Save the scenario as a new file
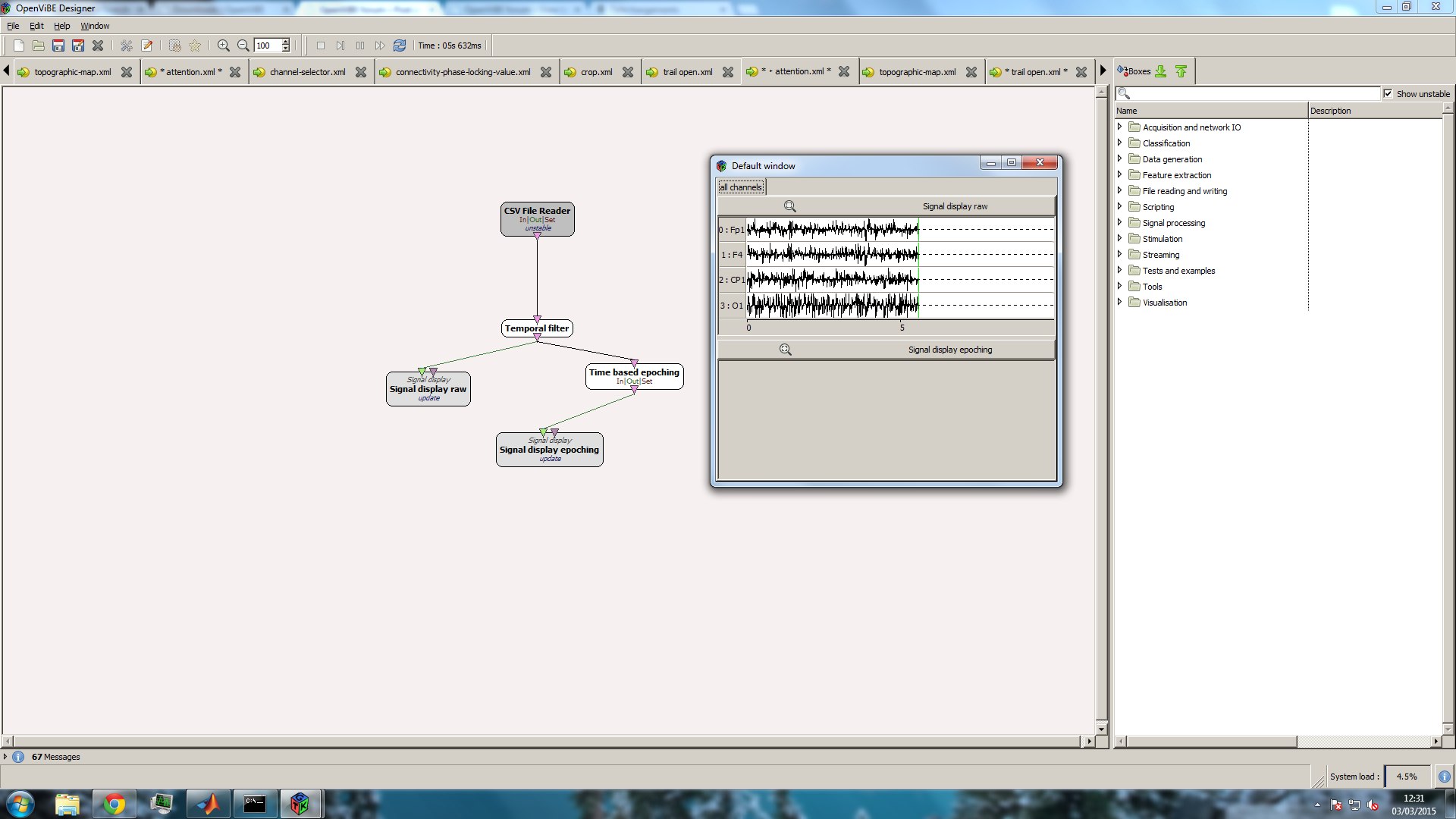Viewport: 1456px width, 819px height. click(78, 45)
